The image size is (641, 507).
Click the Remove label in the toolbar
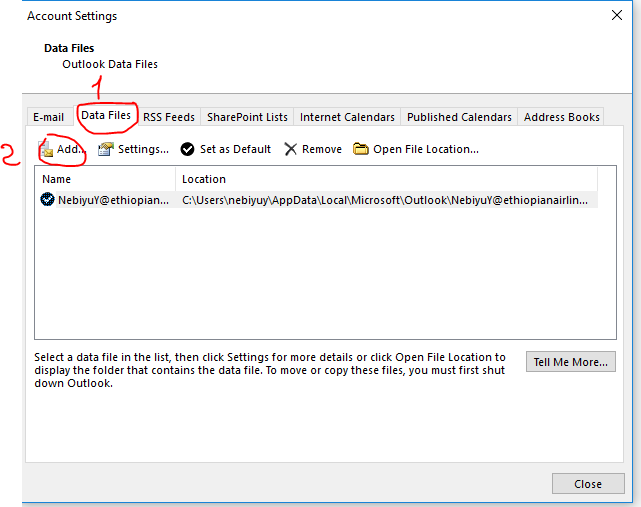322,149
